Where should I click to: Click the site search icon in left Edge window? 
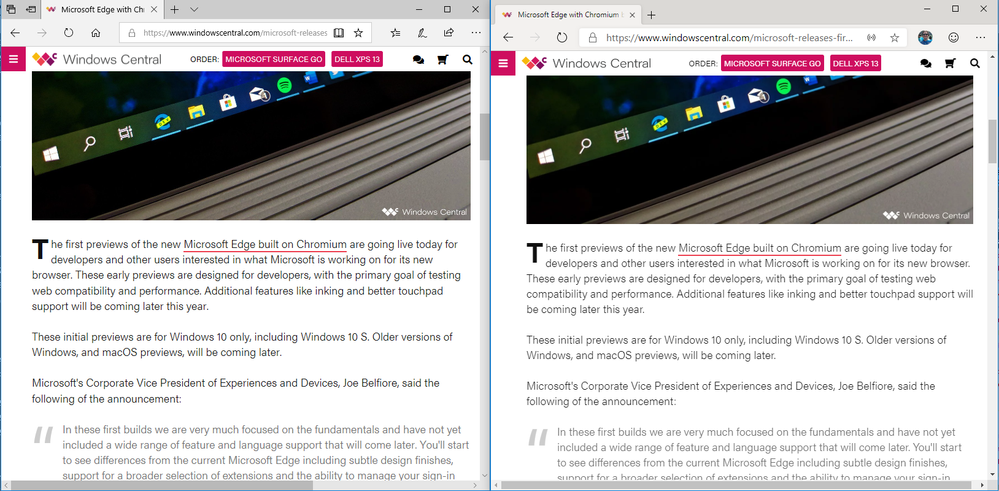pyautogui.click(x=468, y=60)
